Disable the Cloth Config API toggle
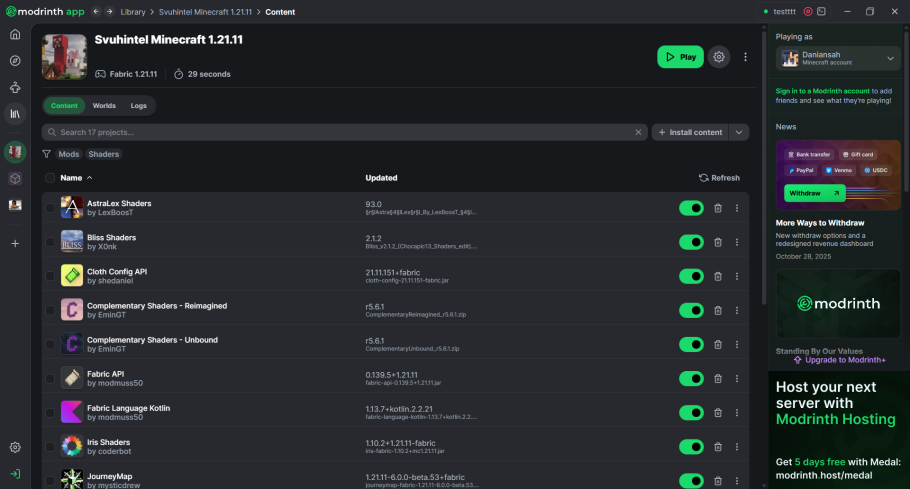Screen dimensions: 910x489 pyautogui.click(x=691, y=276)
